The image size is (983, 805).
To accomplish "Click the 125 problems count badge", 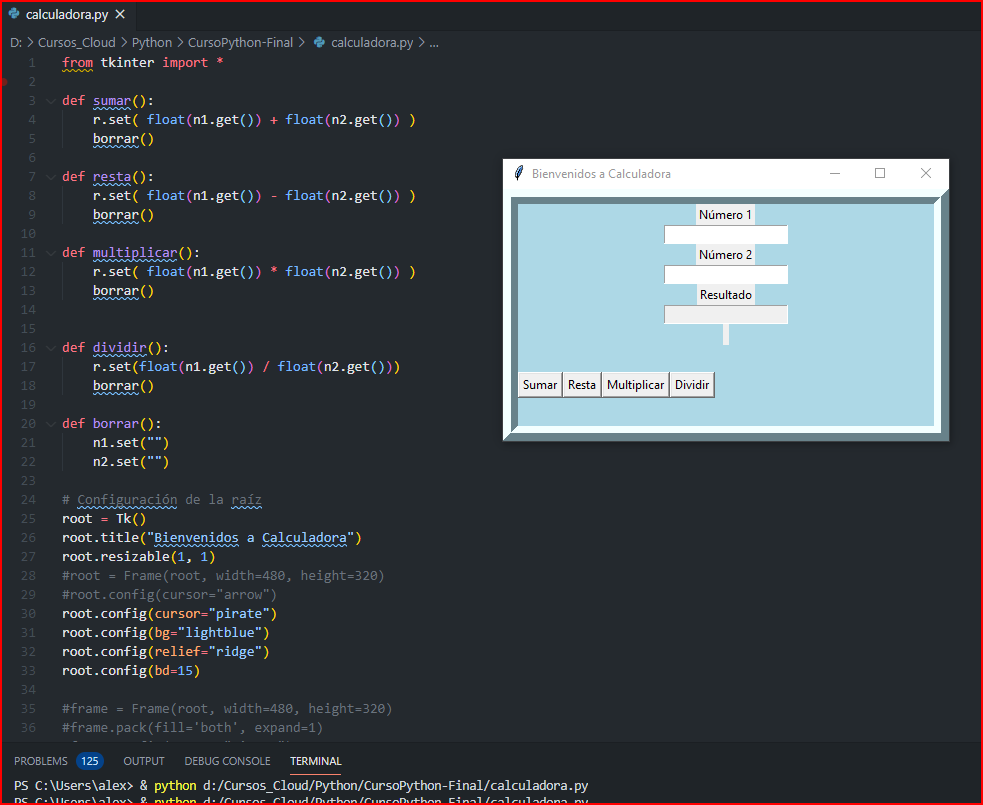I will click(x=89, y=761).
